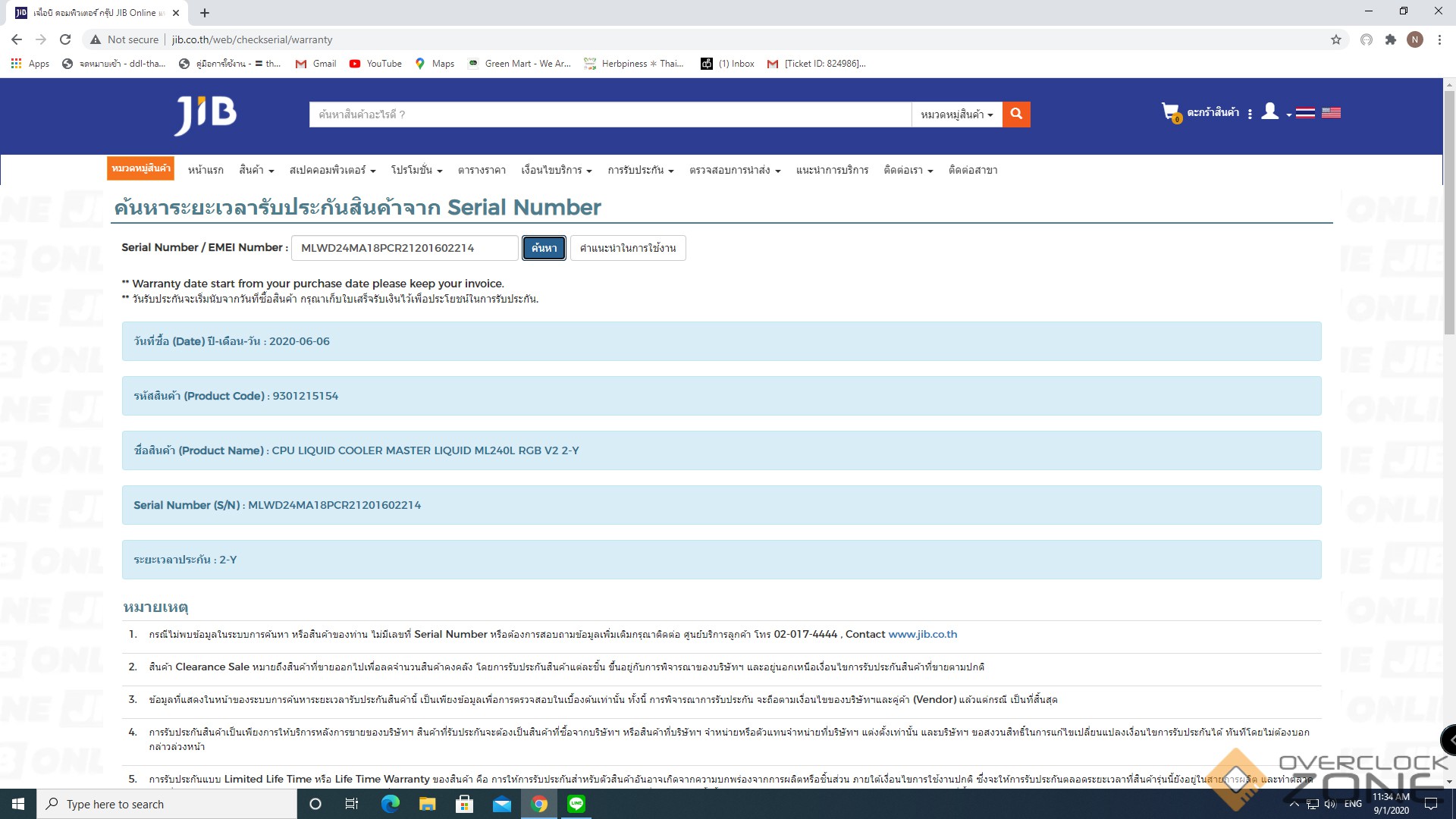Viewport: 1456px width, 819px height.
Task: Click the user account icon
Action: (x=1270, y=112)
